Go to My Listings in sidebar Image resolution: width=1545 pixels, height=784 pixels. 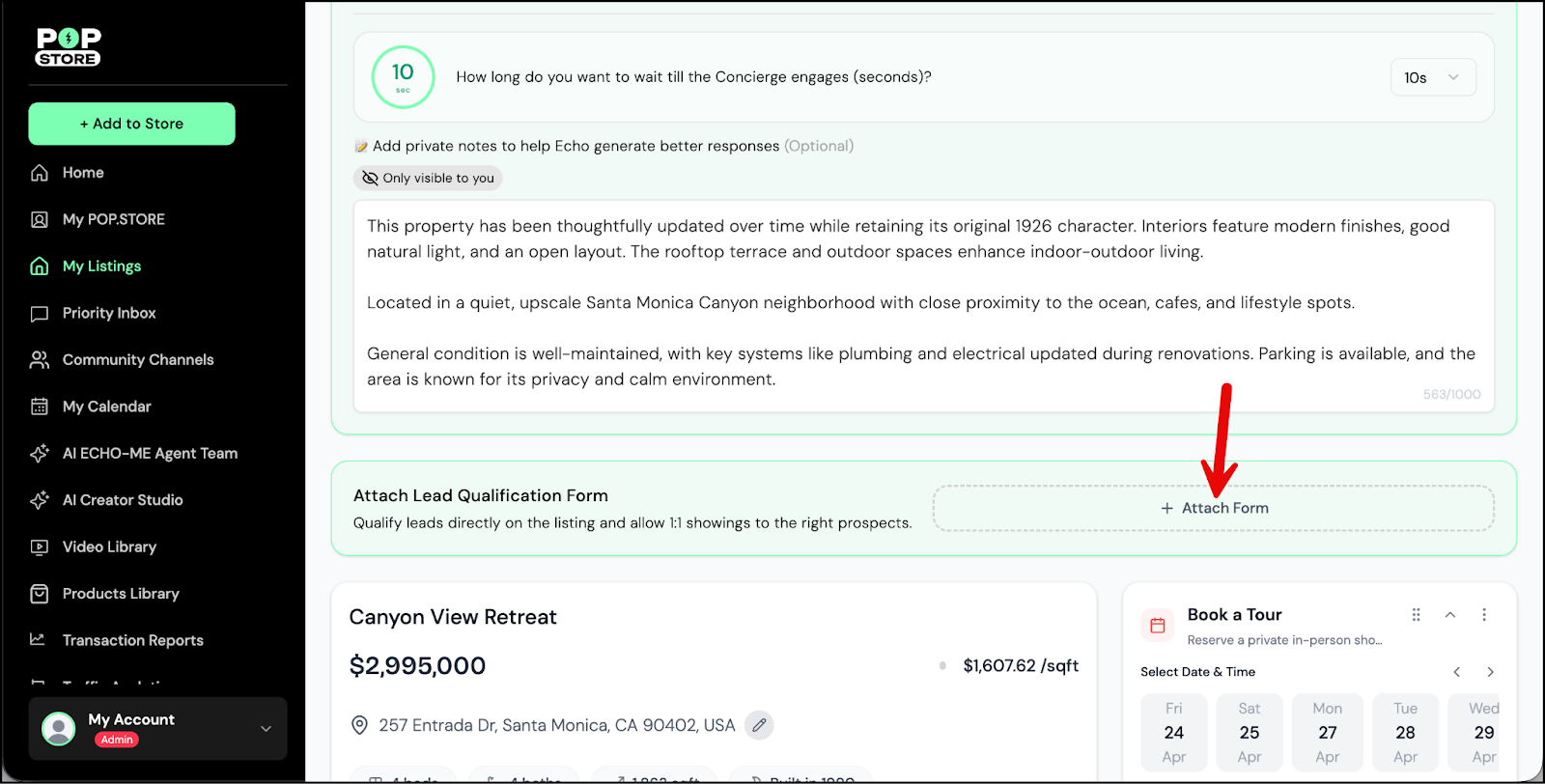click(x=101, y=266)
